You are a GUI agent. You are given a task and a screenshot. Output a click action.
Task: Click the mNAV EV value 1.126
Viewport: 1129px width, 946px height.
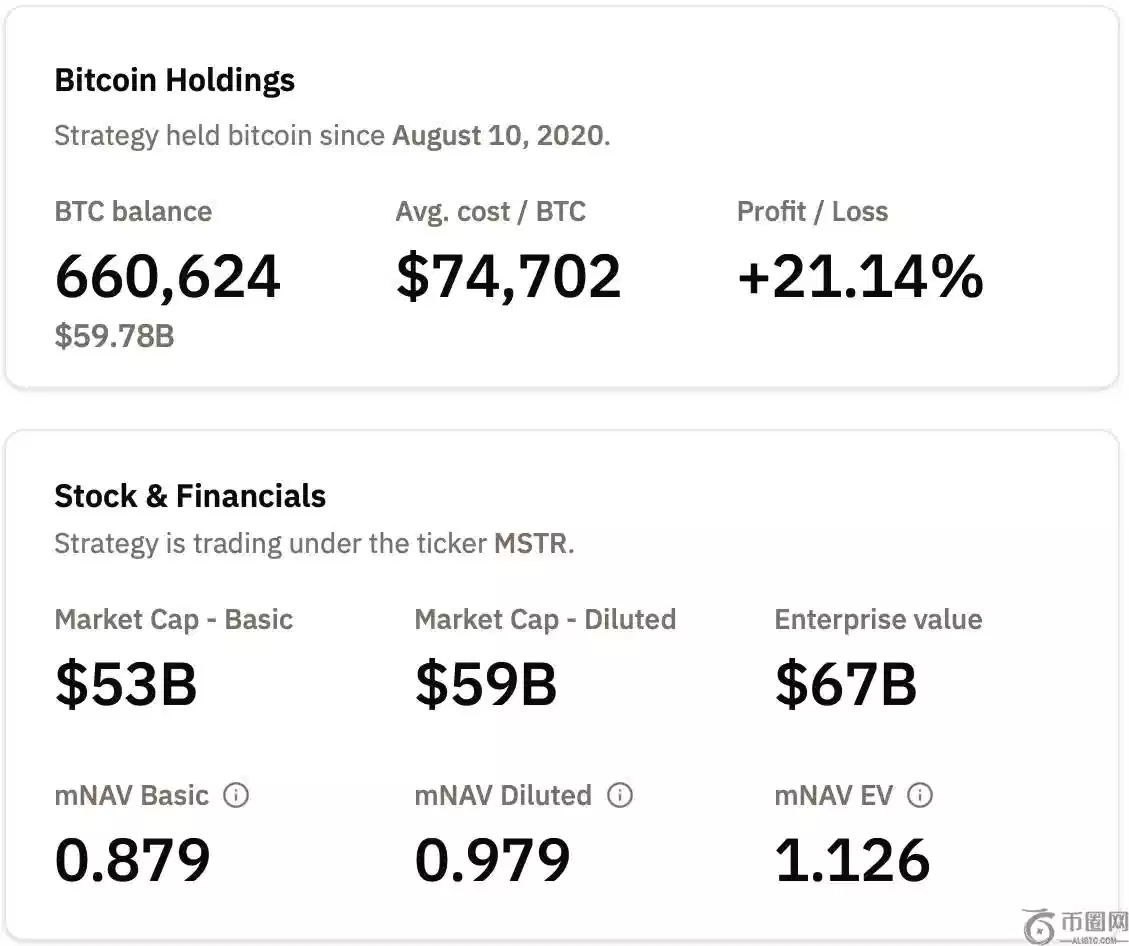(852, 861)
